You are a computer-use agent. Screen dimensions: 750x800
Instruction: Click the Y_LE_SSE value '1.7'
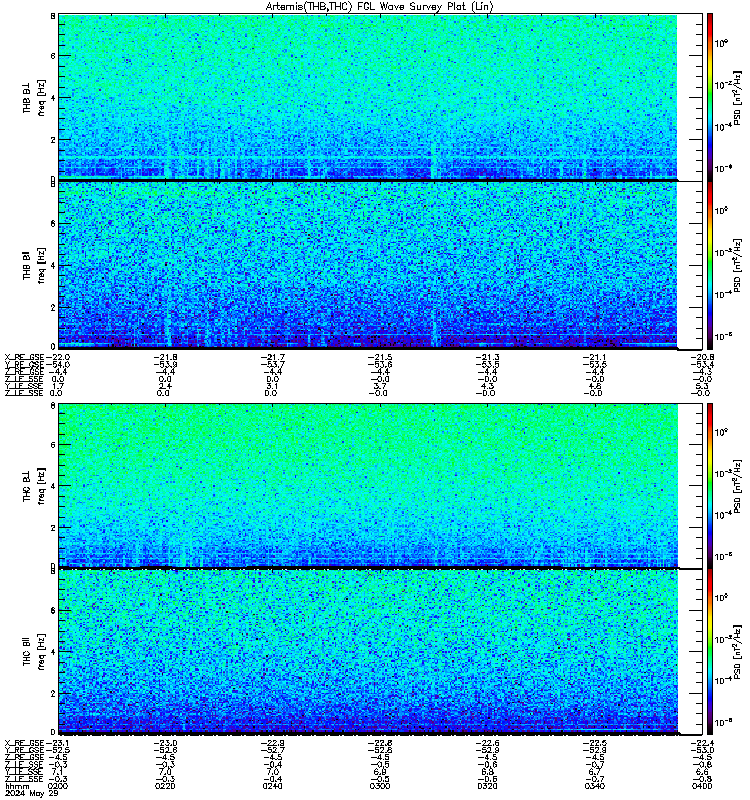point(58,386)
